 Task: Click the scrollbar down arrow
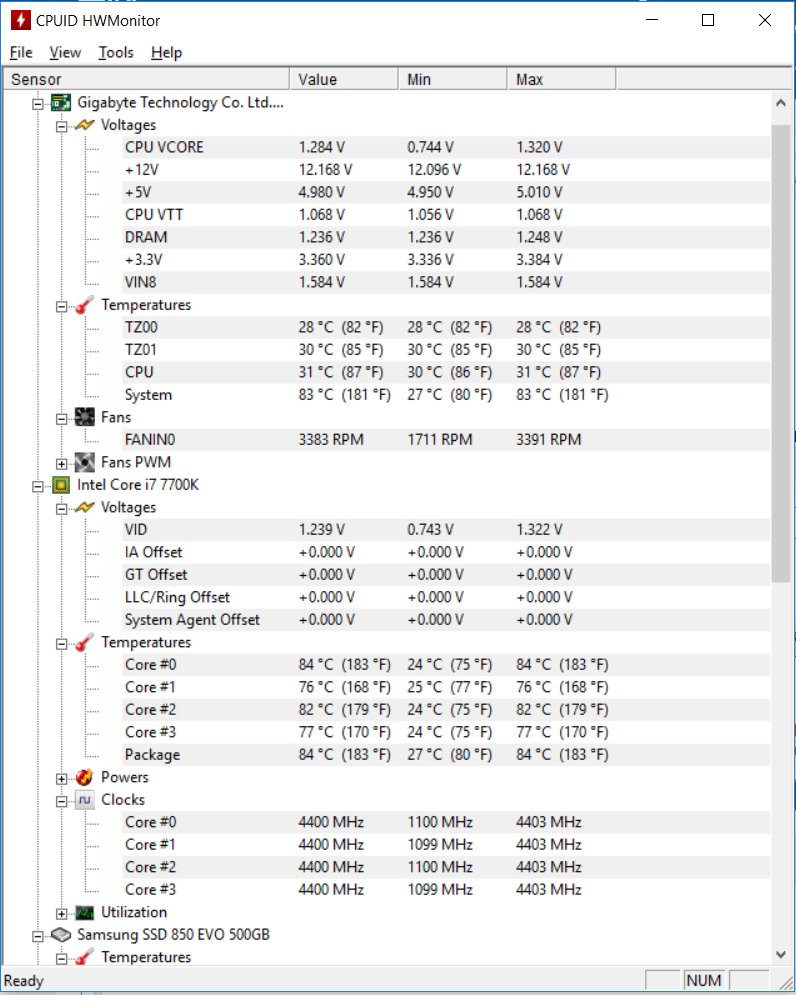pos(781,954)
